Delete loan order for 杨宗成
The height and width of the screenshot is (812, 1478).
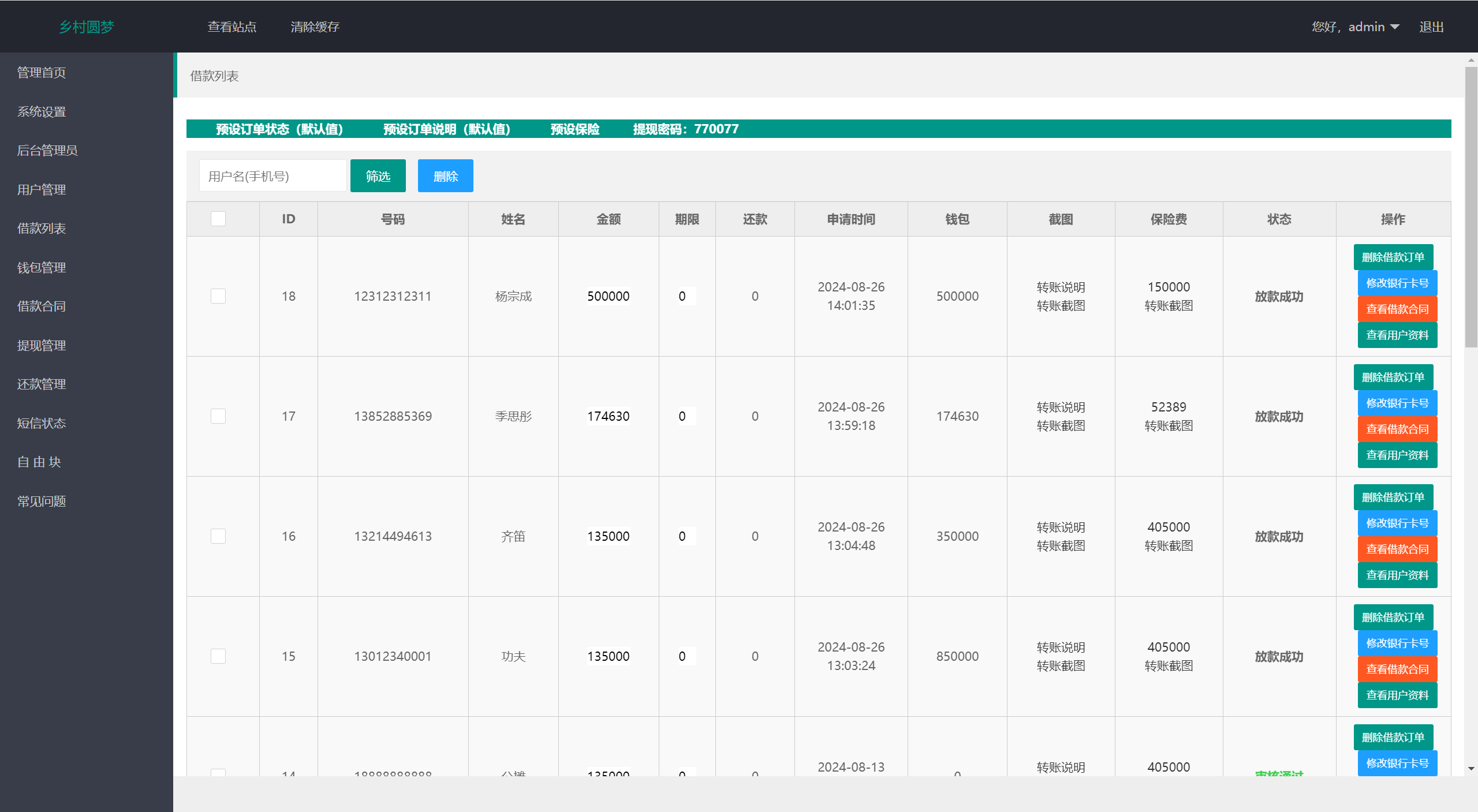(1393, 257)
